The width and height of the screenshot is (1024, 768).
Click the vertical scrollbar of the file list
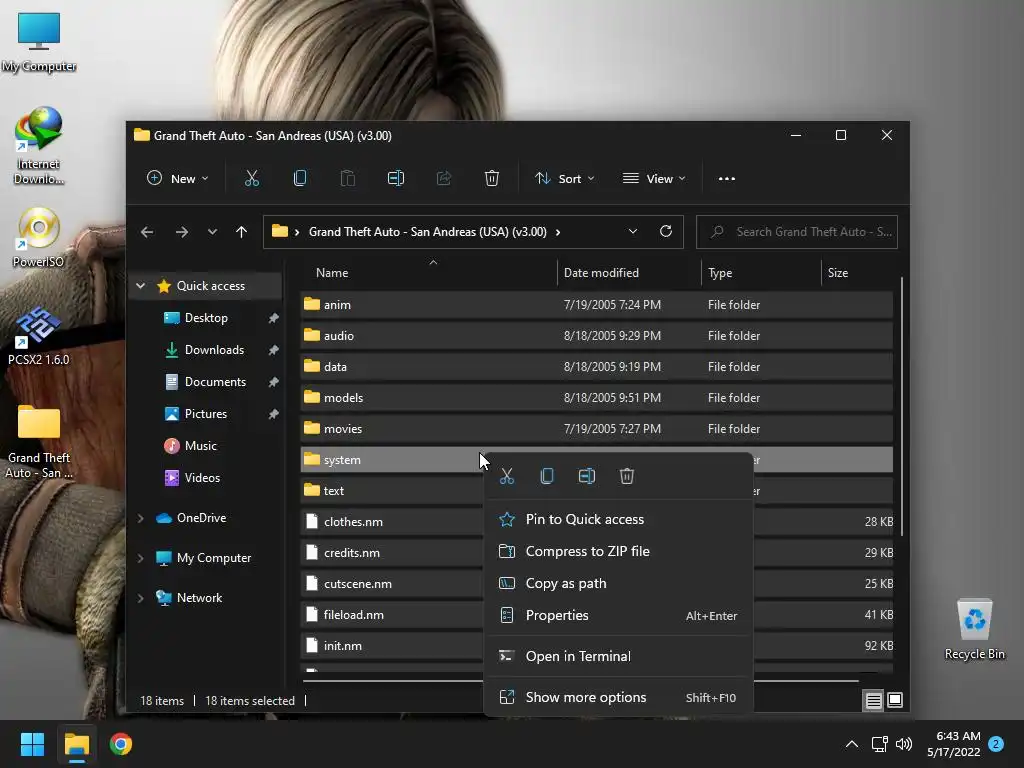pos(902,406)
